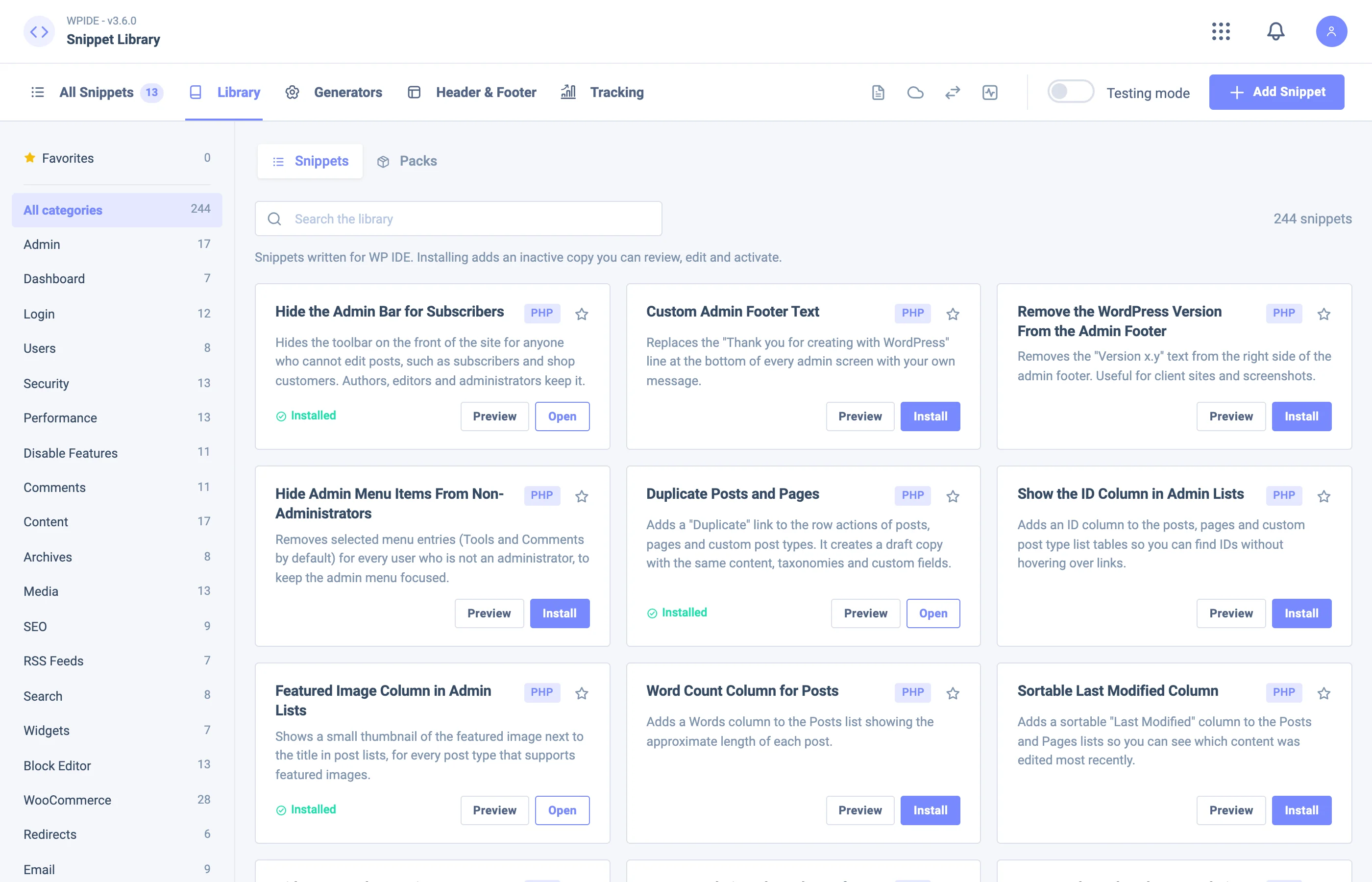Filter by RSS Feeds category
Viewport: 1372px width, 882px height.
coord(117,661)
